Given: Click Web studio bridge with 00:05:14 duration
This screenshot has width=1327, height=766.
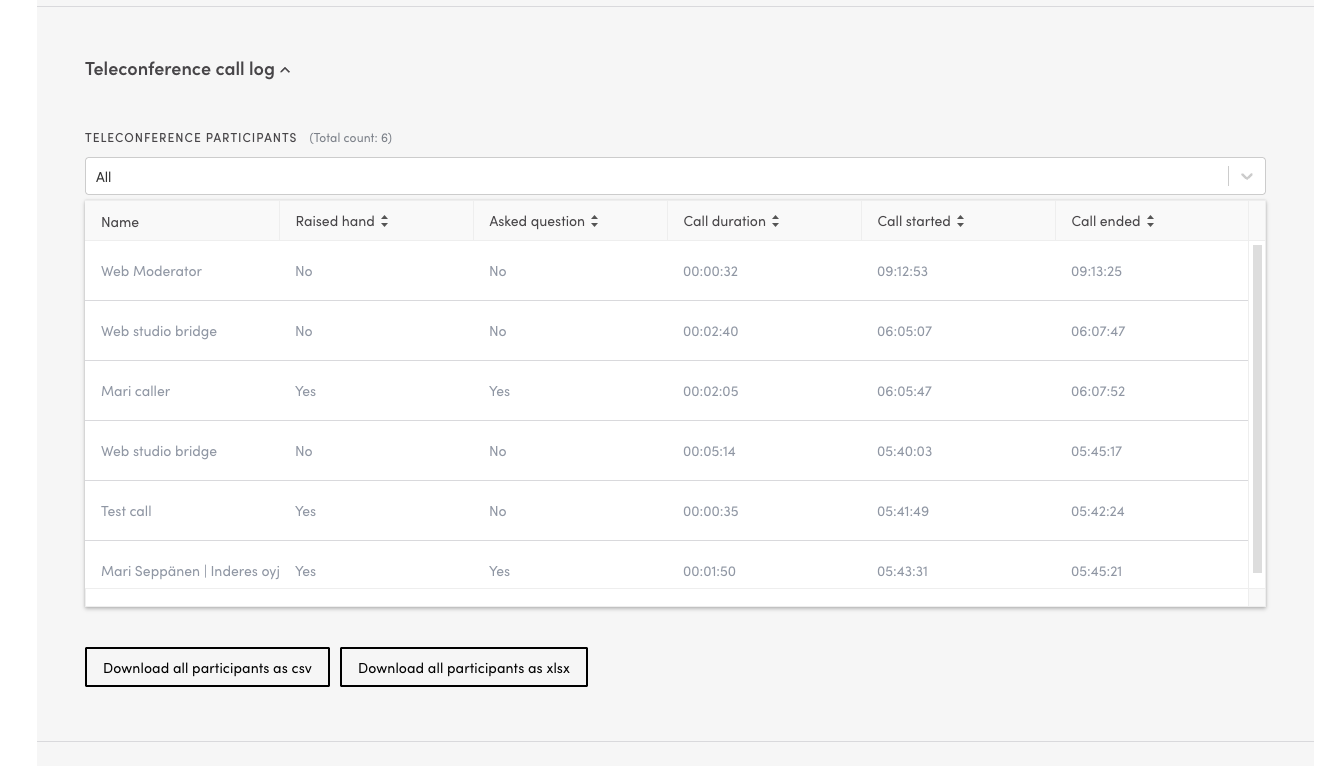Looking at the screenshot, I should point(159,451).
